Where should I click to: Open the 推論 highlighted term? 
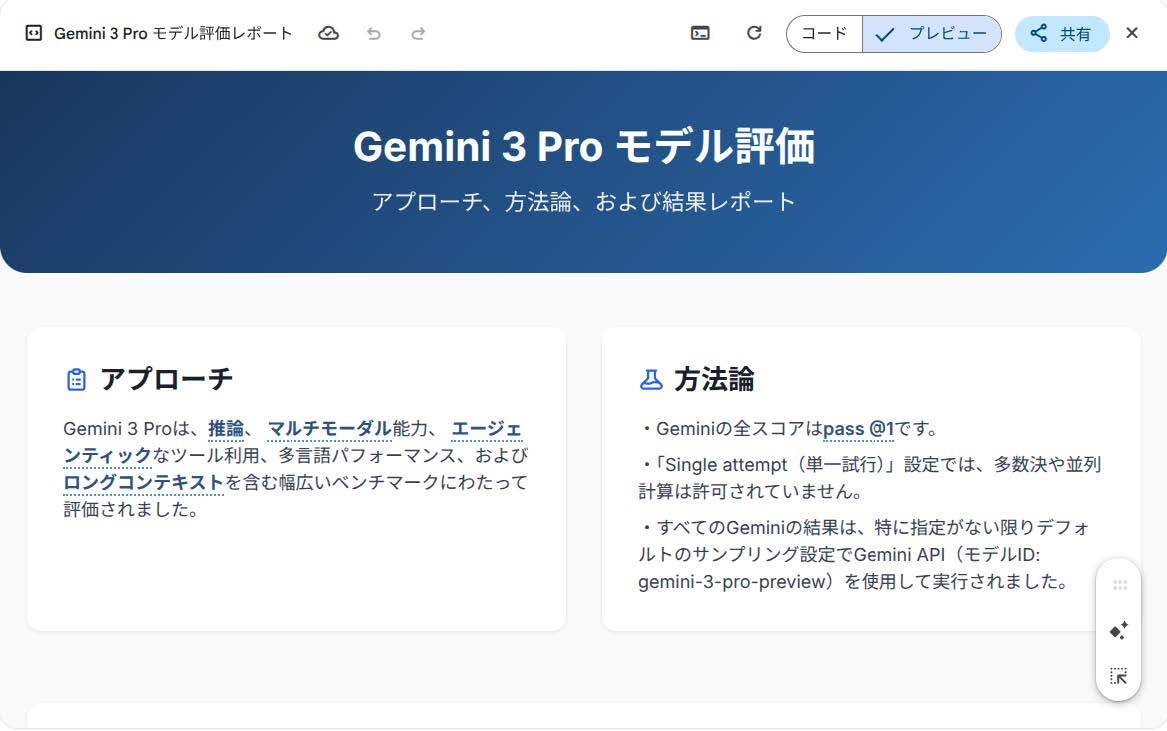(226, 429)
